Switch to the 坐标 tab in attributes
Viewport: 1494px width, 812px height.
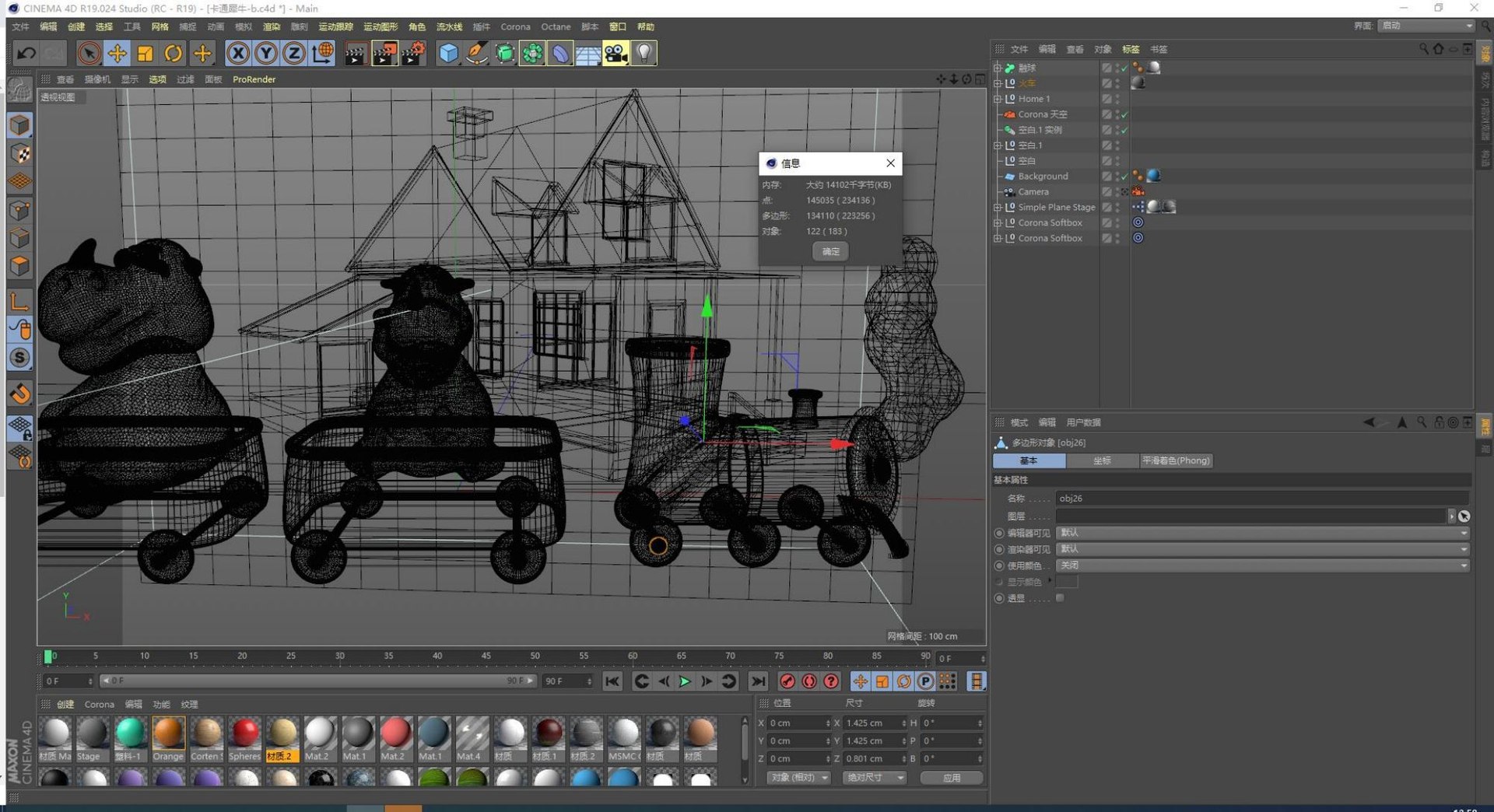[x=1102, y=460]
